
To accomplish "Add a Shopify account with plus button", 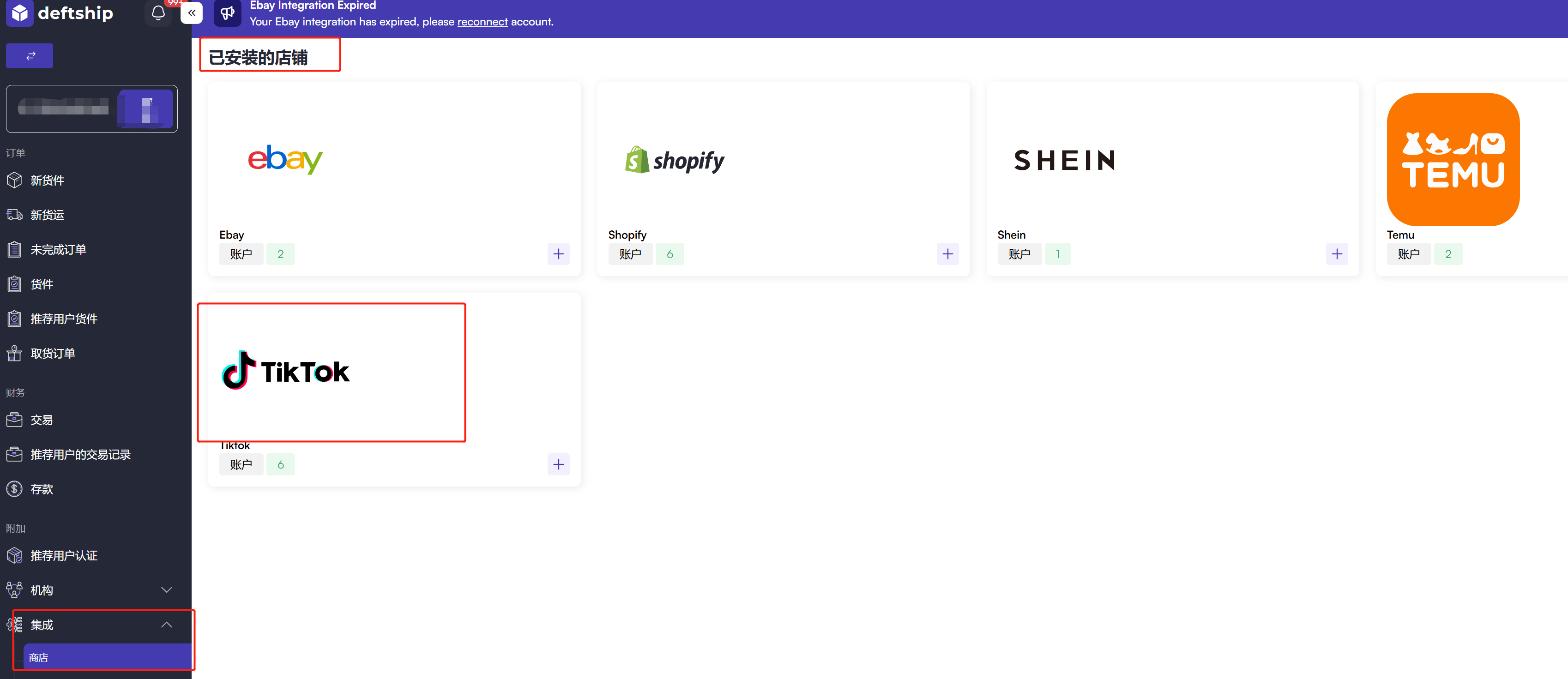I will pyautogui.click(x=947, y=254).
